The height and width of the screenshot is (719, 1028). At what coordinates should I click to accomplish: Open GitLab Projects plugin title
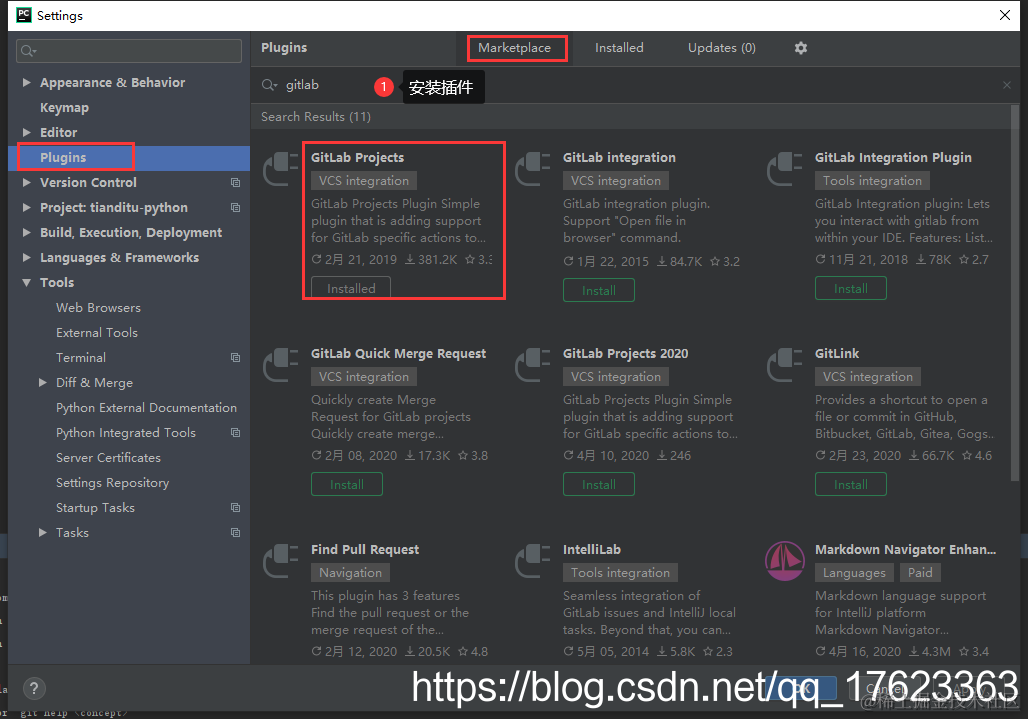[x=357, y=157]
